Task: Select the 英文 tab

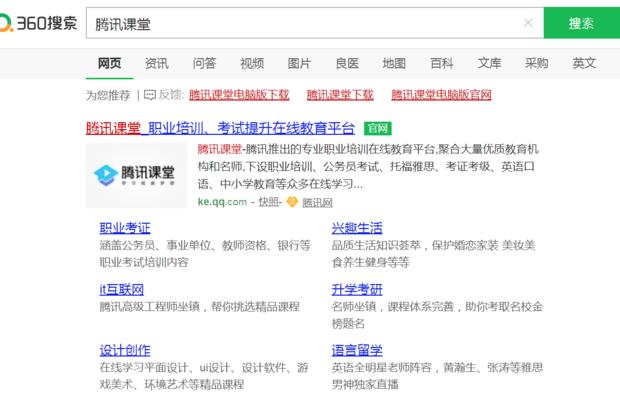Action: [x=584, y=63]
